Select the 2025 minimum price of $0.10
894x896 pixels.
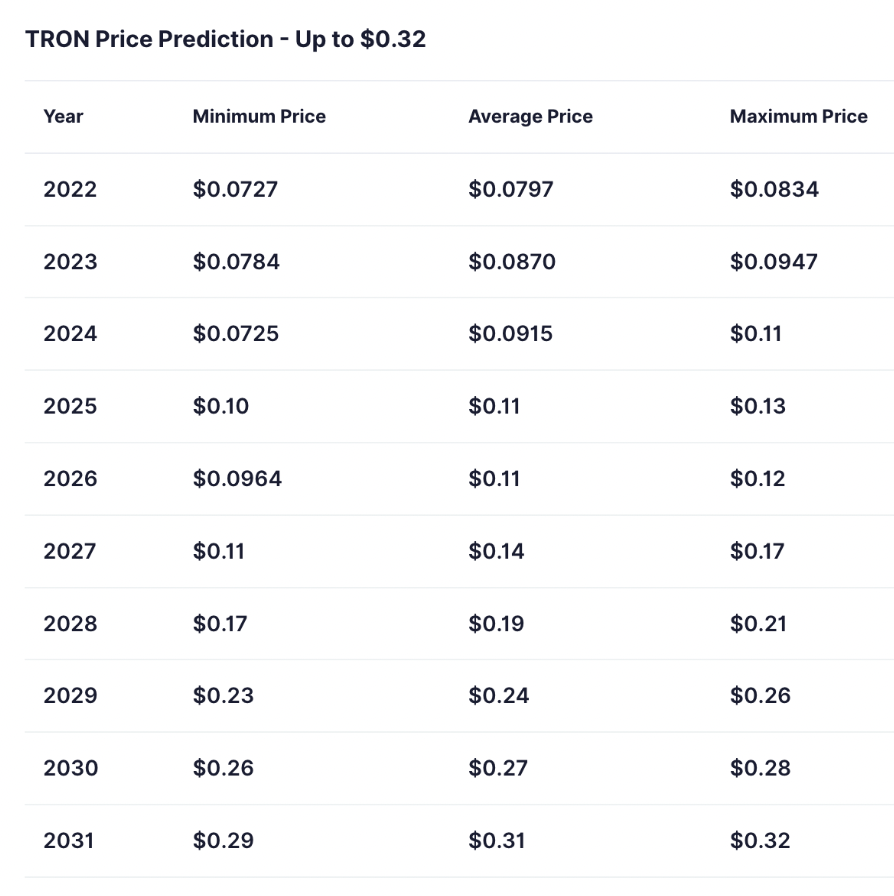pos(221,406)
